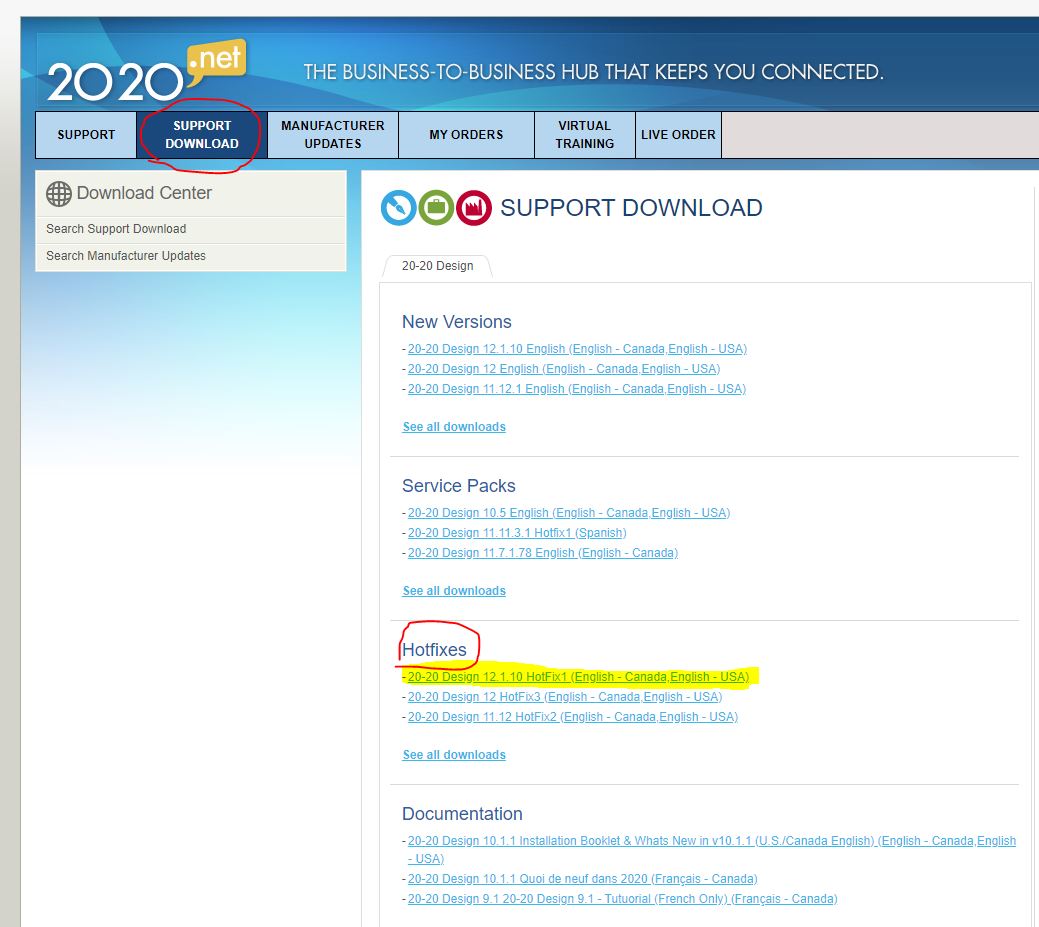This screenshot has height=927, width=1039.
Task: Click the SUPPORT DOWNLOAD page title
Action: click(x=631, y=207)
